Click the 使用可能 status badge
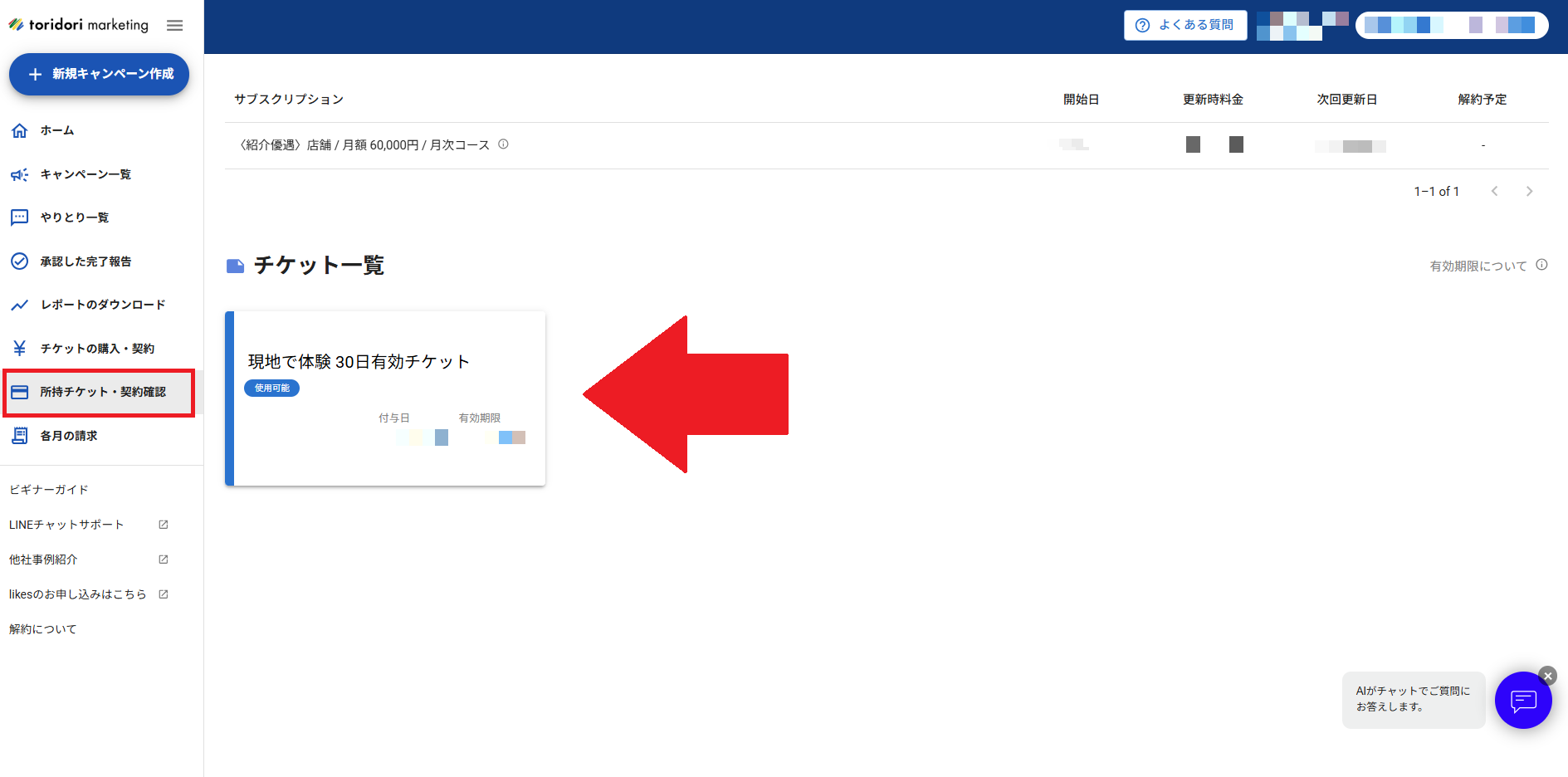This screenshot has width=1568, height=777. [272, 388]
